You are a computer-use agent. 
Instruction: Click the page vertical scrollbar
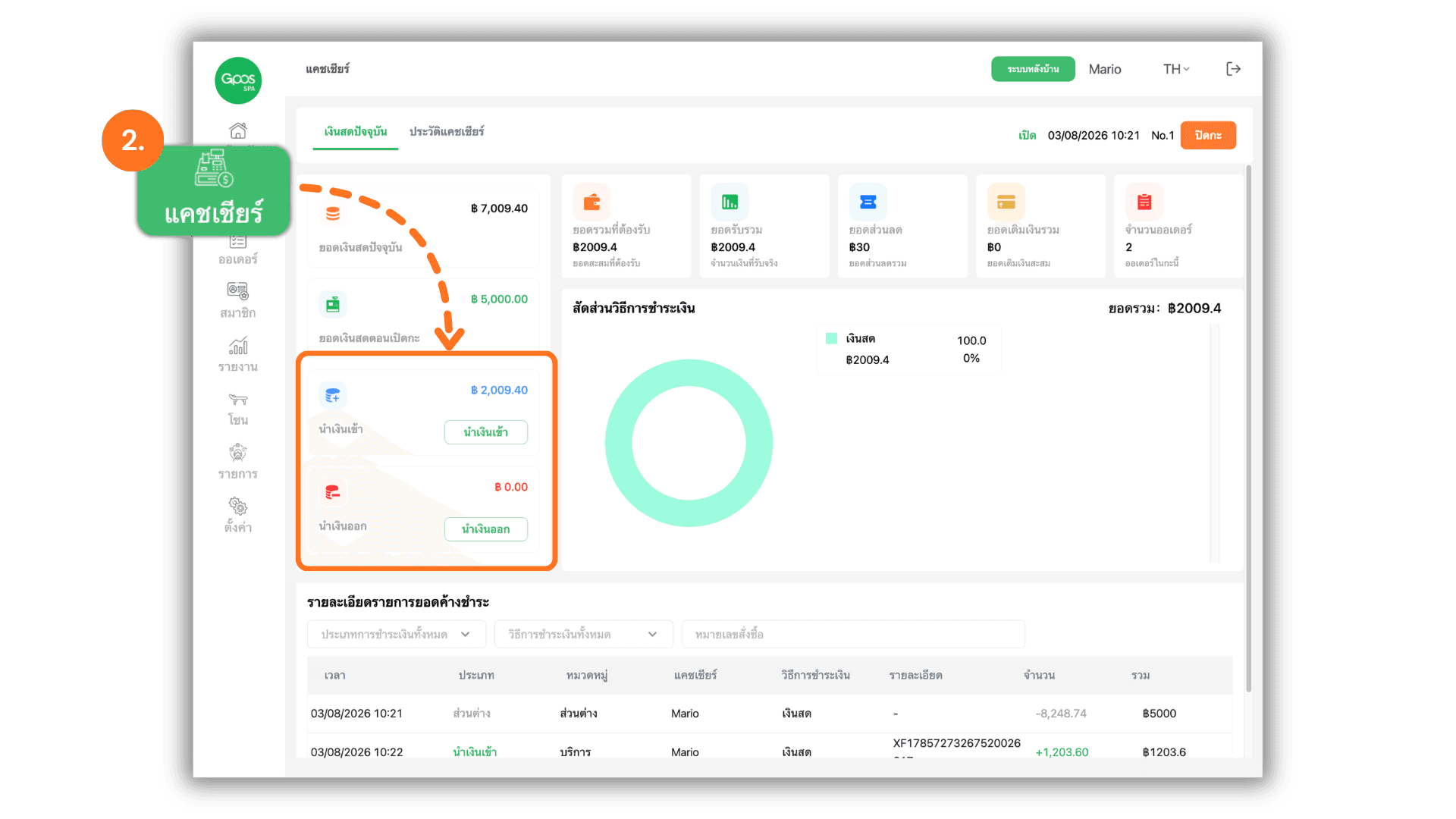(1249, 428)
